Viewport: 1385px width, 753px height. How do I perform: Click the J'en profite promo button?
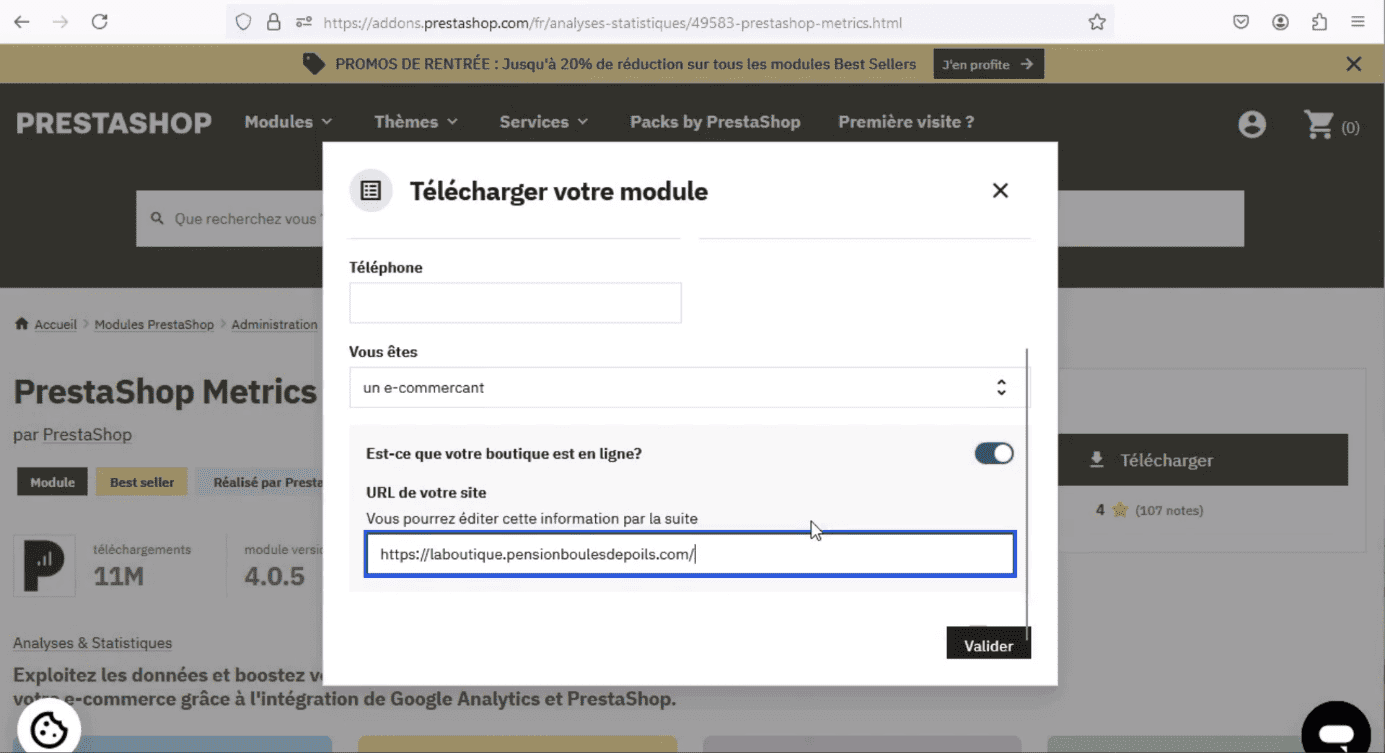988,64
